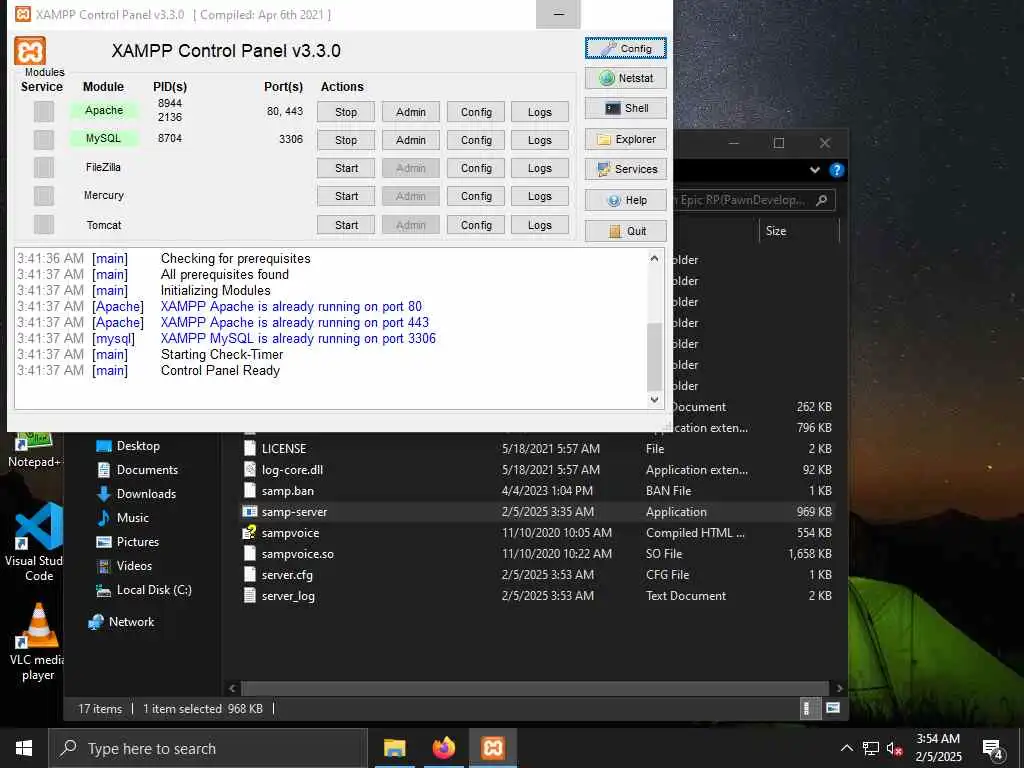Viewport: 1024px width, 768px height.
Task: Switch to large icons view in Explorer
Action: (x=833, y=708)
